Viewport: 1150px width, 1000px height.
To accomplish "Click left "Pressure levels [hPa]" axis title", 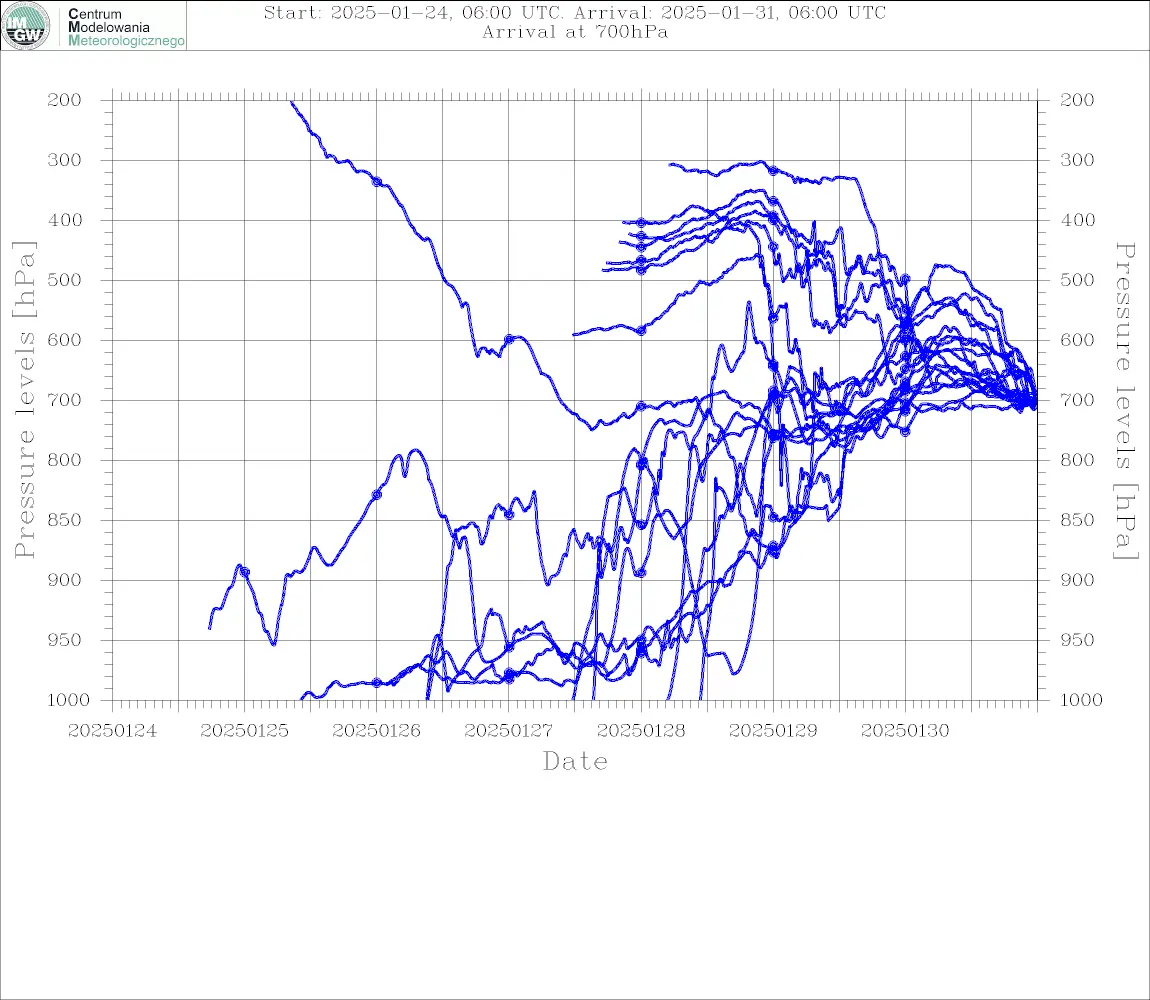I will (x=24, y=400).
